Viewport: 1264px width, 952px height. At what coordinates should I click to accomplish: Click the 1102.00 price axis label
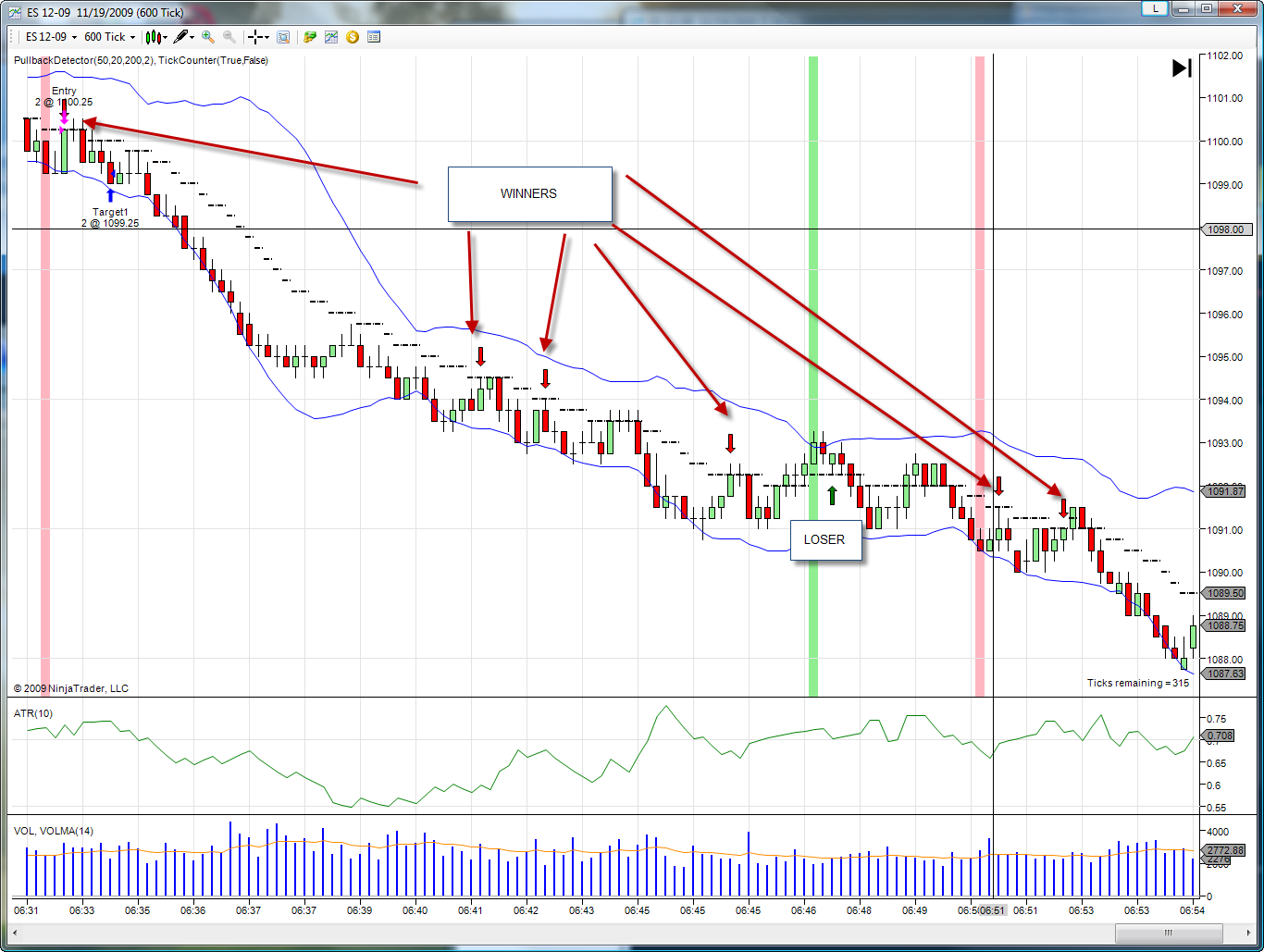[x=1225, y=56]
